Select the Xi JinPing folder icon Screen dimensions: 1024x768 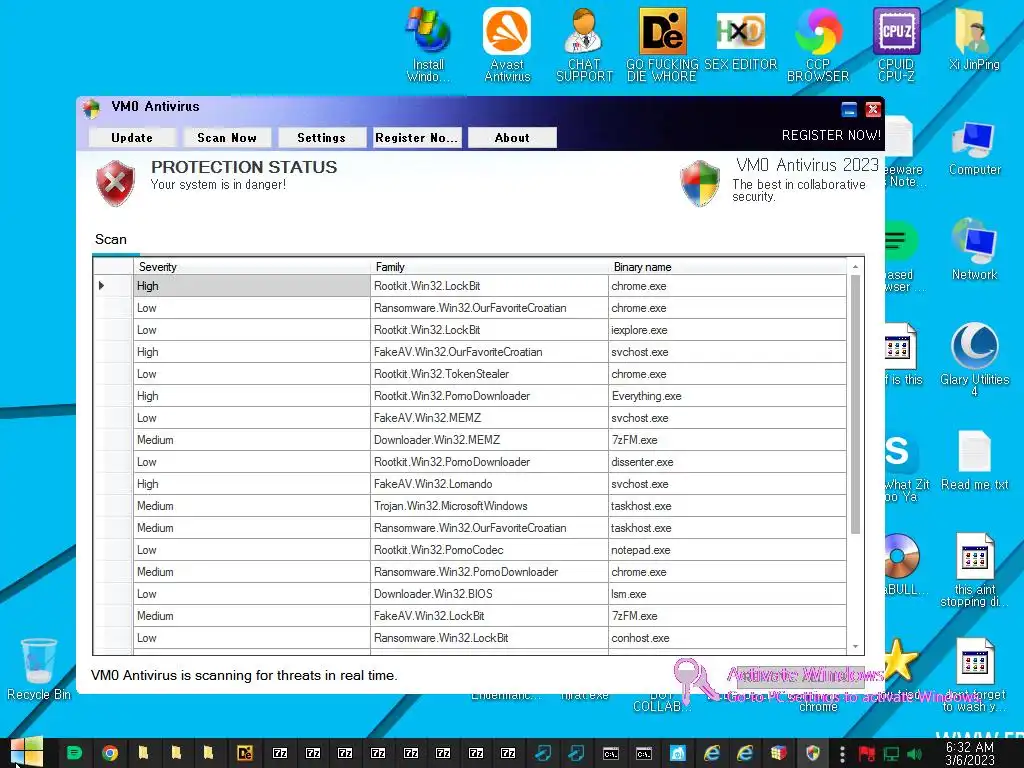(974, 39)
